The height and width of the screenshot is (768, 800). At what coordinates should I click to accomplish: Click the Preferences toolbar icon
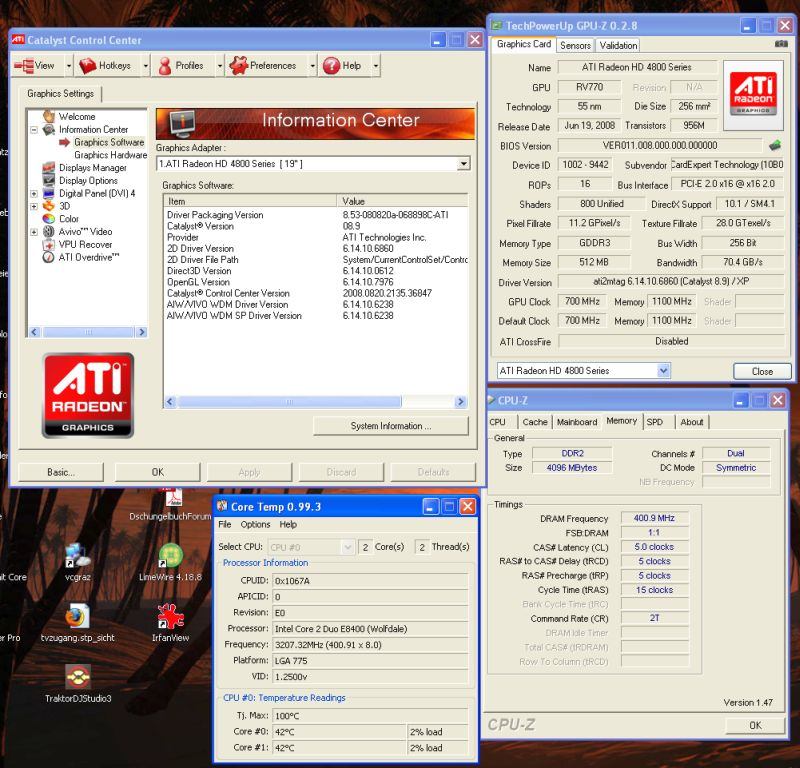(238, 66)
